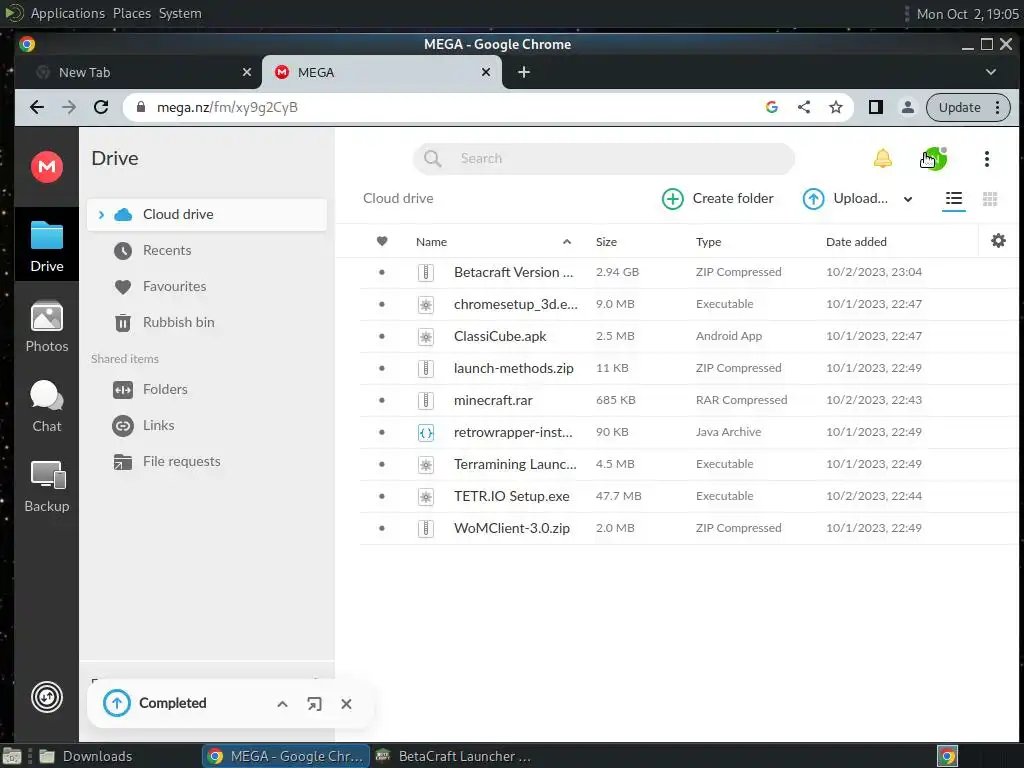Share this page icon in address bar

(803, 108)
